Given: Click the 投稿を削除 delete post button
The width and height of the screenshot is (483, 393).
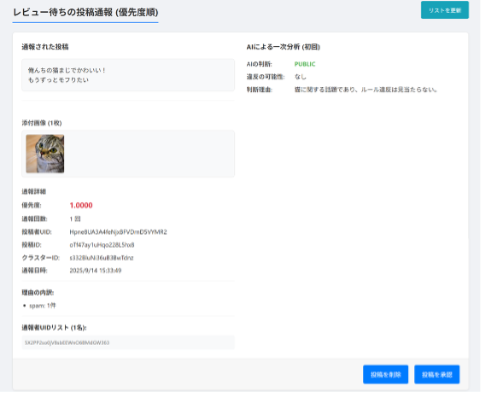Looking at the screenshot, I should (x=386, y=374).
